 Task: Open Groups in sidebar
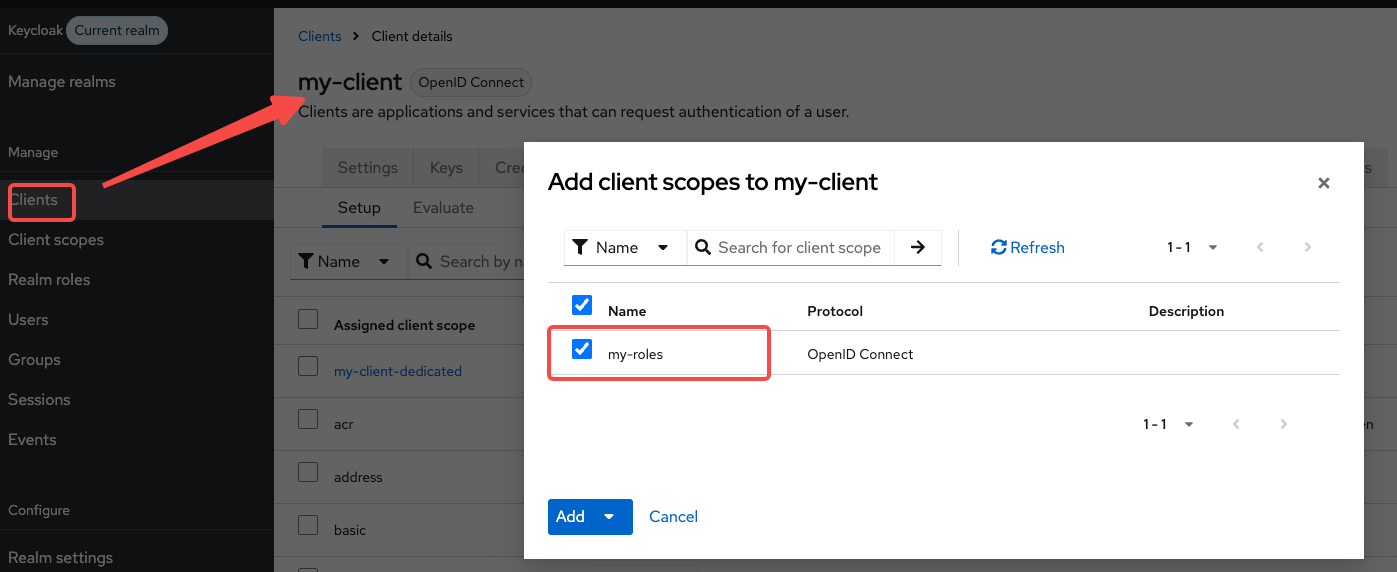pos(137,360)
